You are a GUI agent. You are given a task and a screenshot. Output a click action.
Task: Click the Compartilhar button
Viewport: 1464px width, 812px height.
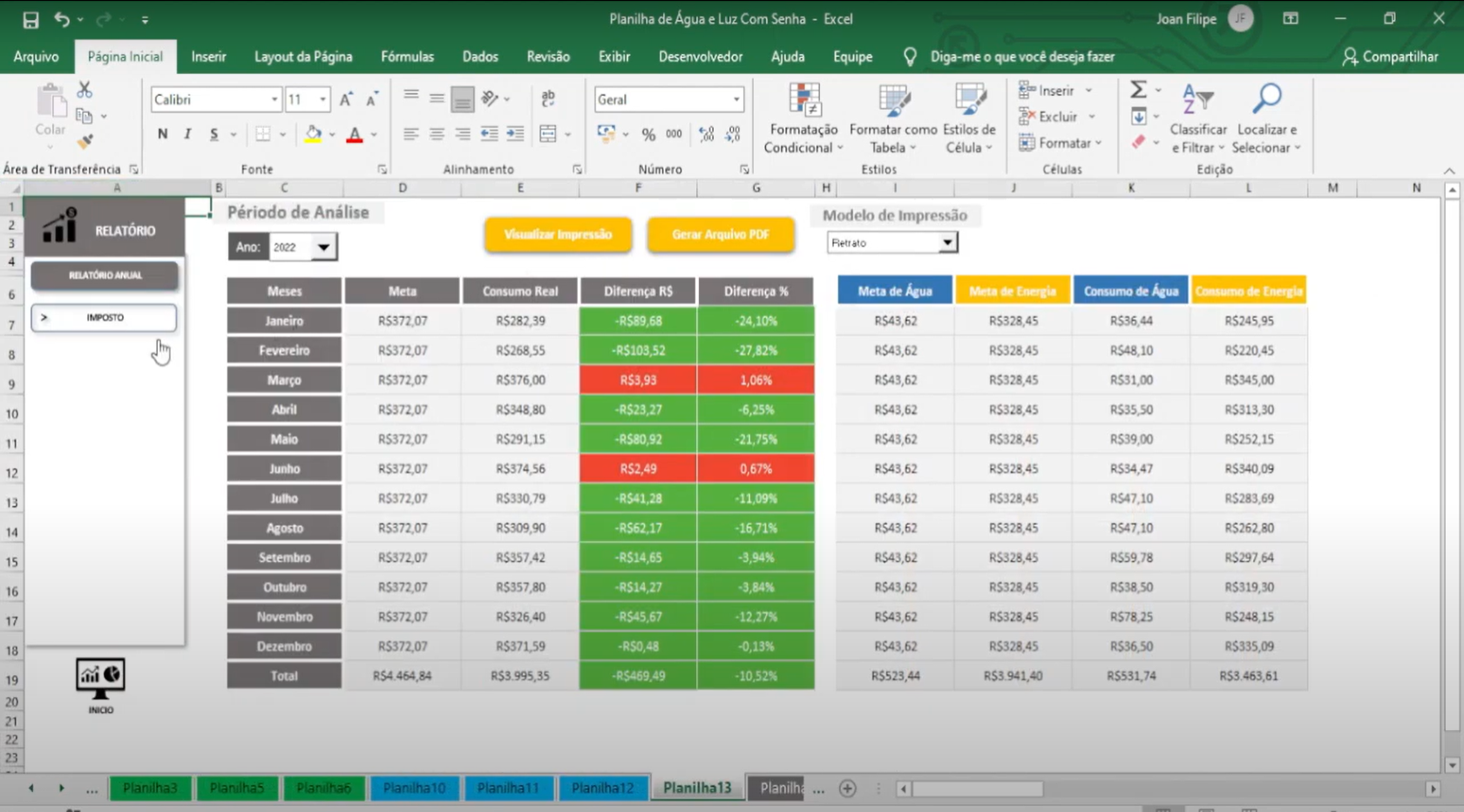tap(1391, 57)
